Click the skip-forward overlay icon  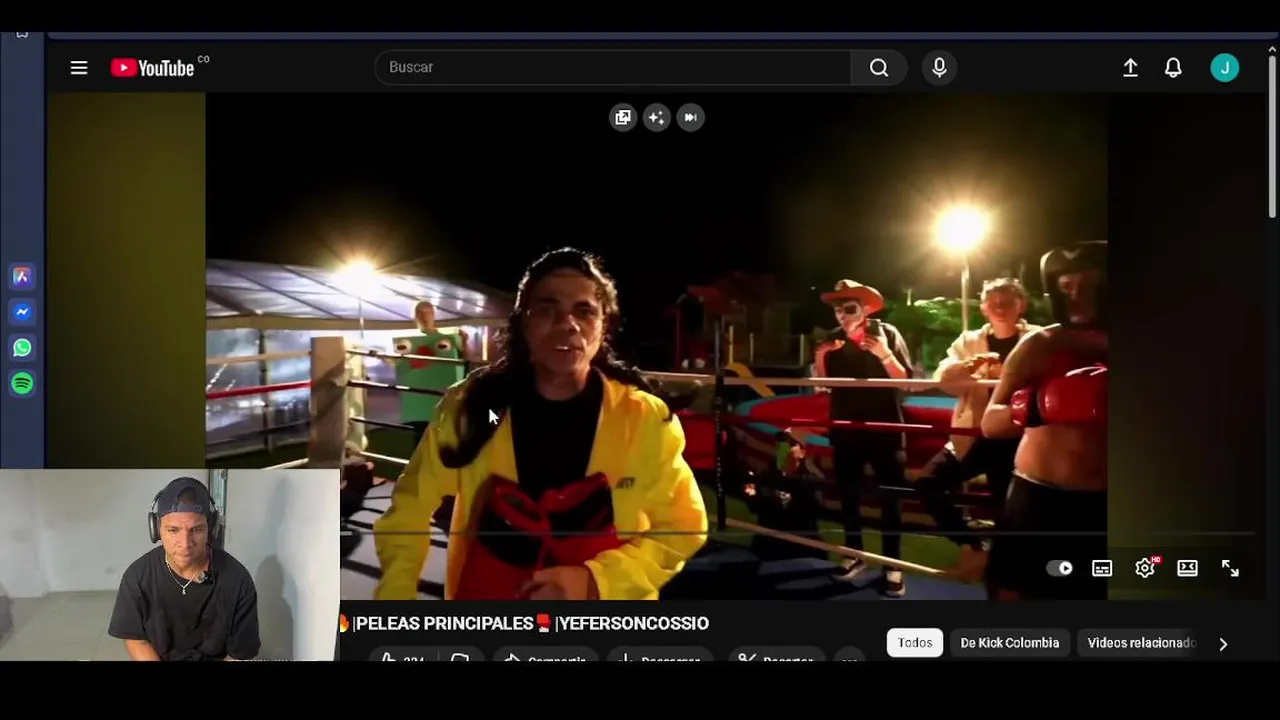pos(690,117)
